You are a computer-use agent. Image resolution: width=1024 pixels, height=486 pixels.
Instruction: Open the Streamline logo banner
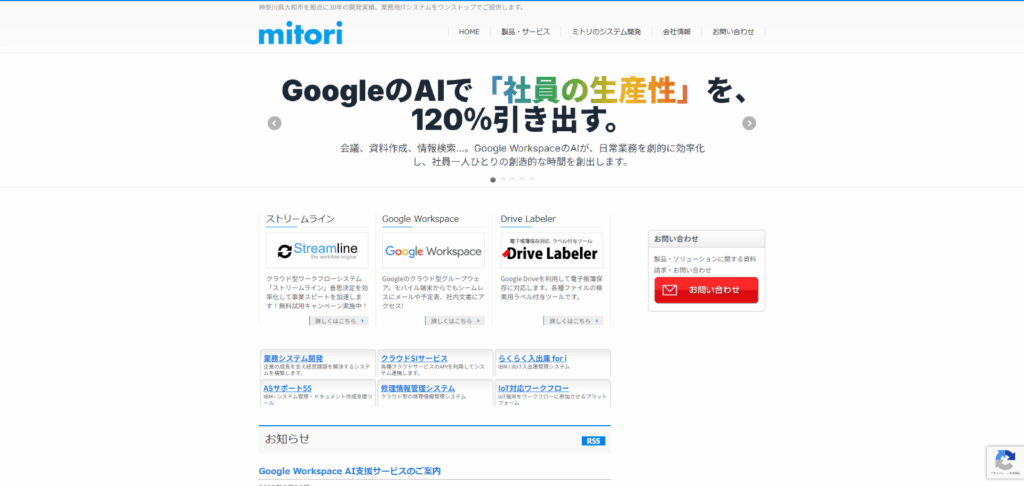pyautogui.click(x=317, y=251)
